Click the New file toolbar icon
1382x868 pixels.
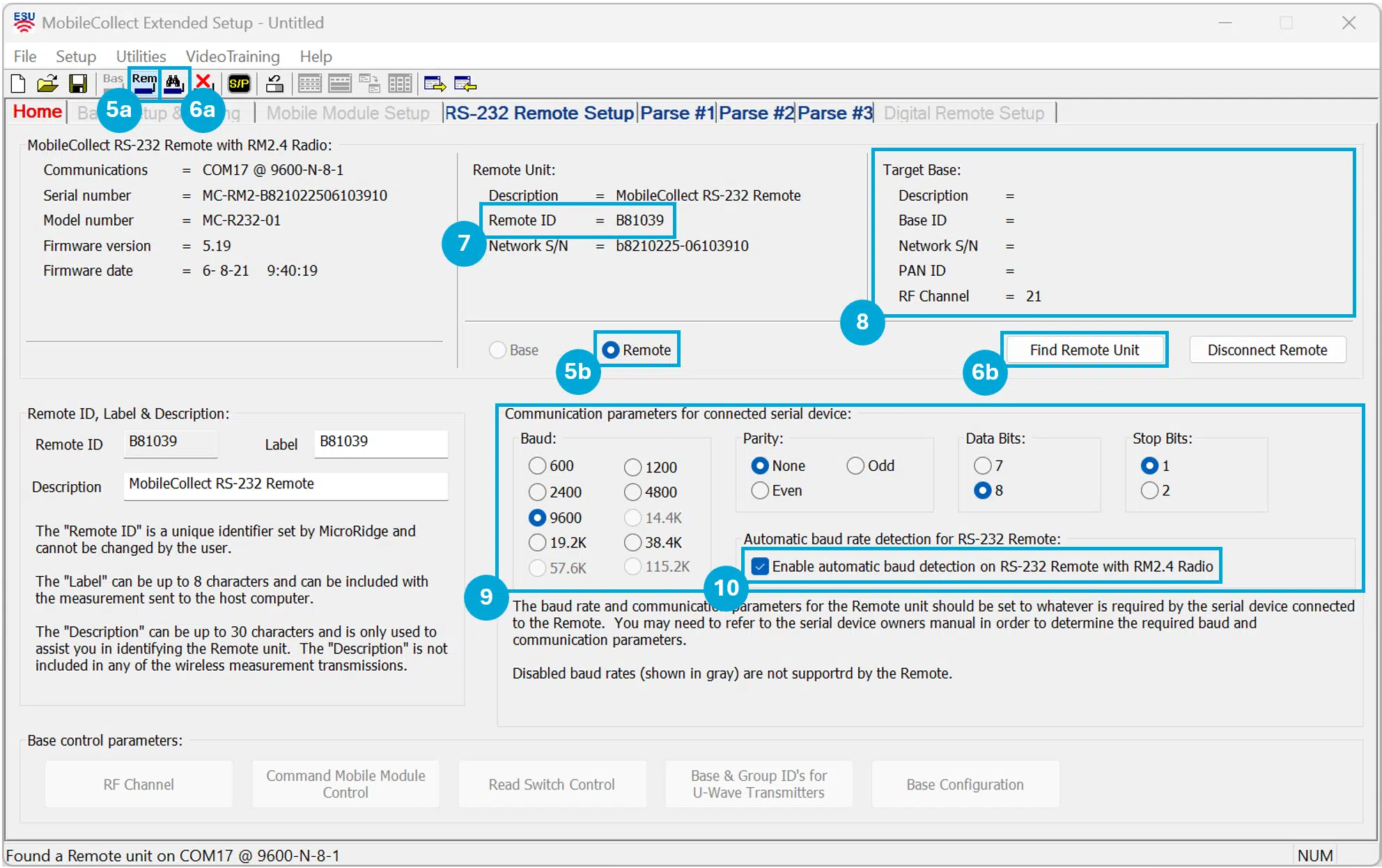[18, 84]
